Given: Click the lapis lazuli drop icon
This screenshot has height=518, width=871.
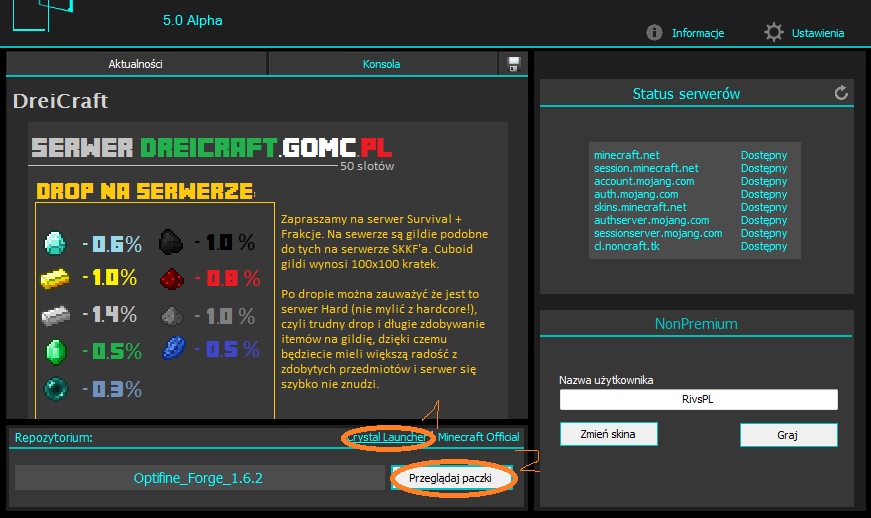Looking at the screenshot, I should click(x=173, y=349).
